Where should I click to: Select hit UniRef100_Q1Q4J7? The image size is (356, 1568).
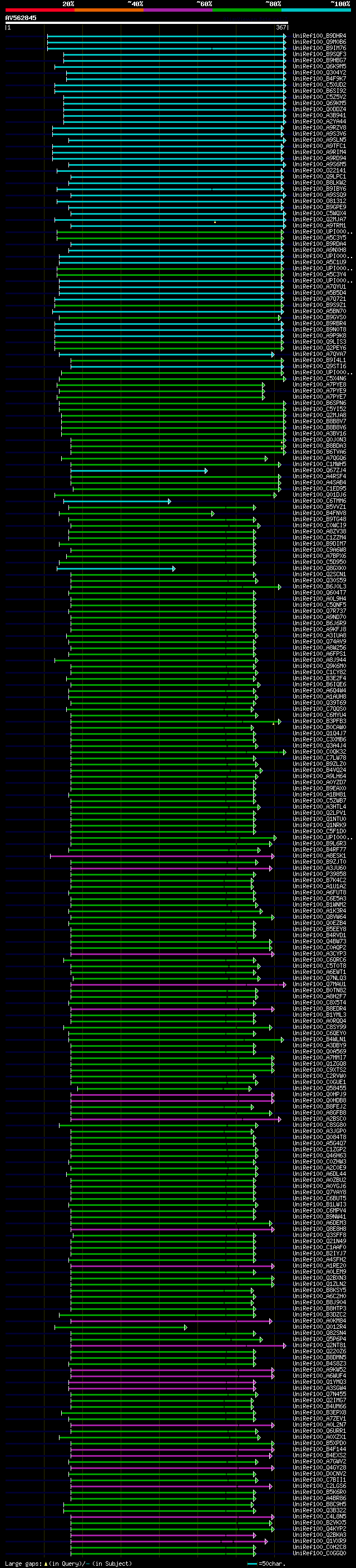[319, 734]
